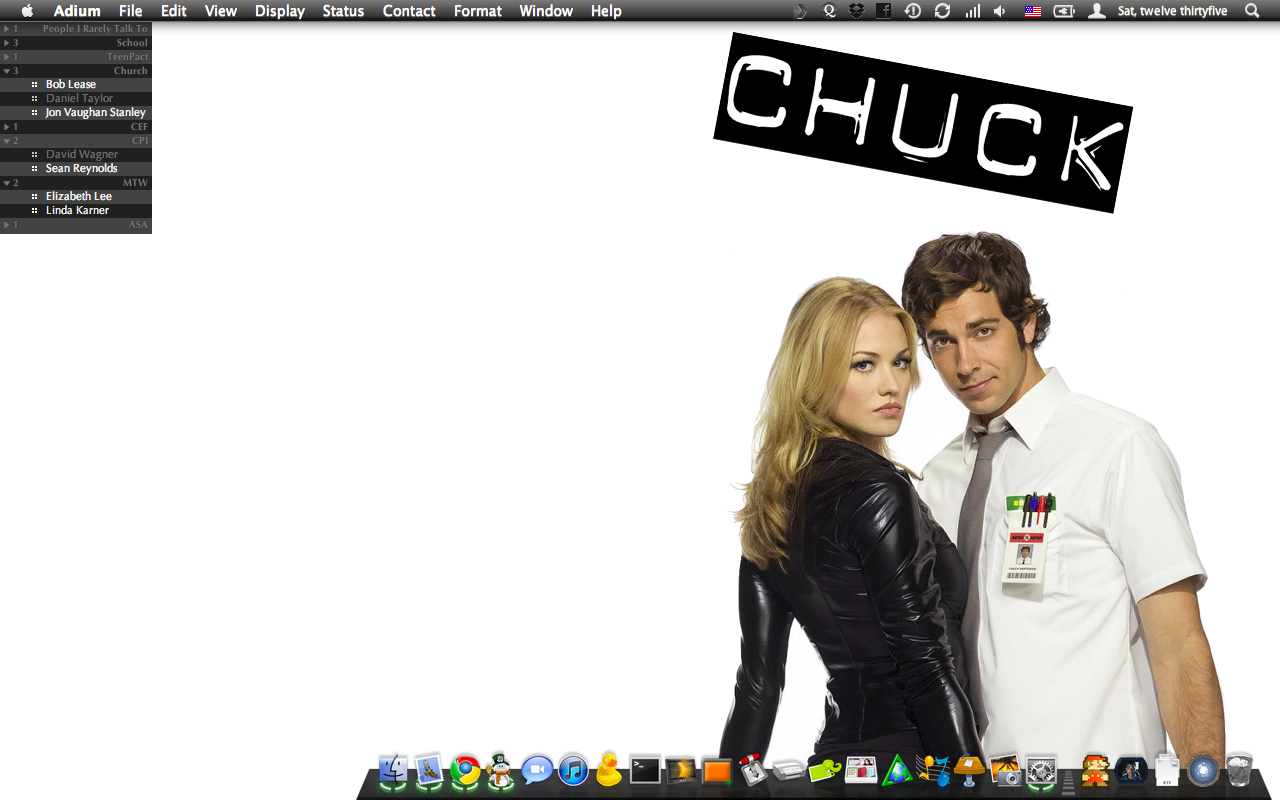The height and width of the screenshot is (800, 1280).
Task: Launch the music notes dock app
Action: click(x=933, y=770)
